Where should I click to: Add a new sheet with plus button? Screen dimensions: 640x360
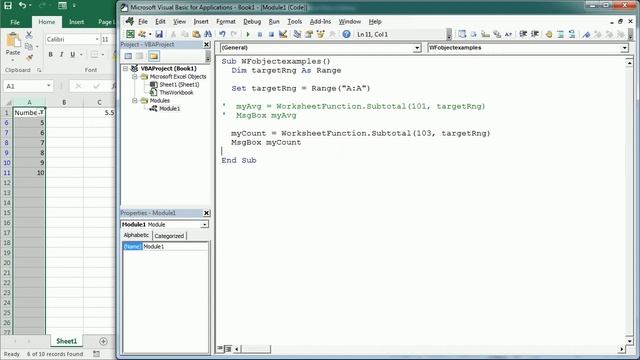103,341
